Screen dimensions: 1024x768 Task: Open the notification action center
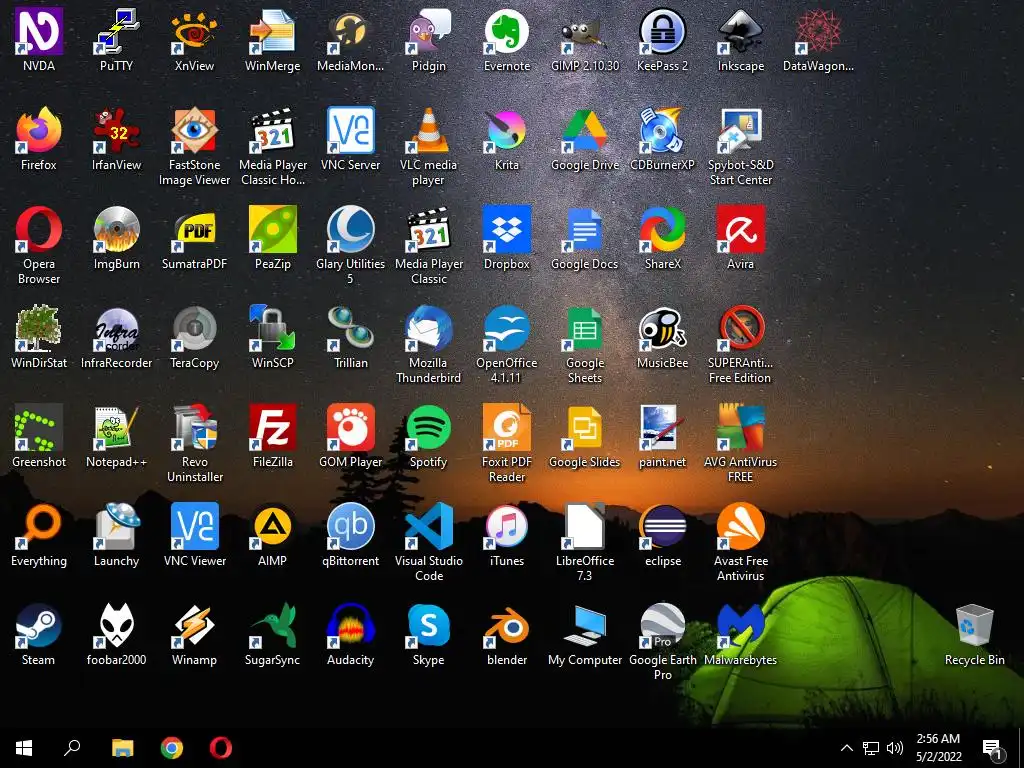point(993,748)
